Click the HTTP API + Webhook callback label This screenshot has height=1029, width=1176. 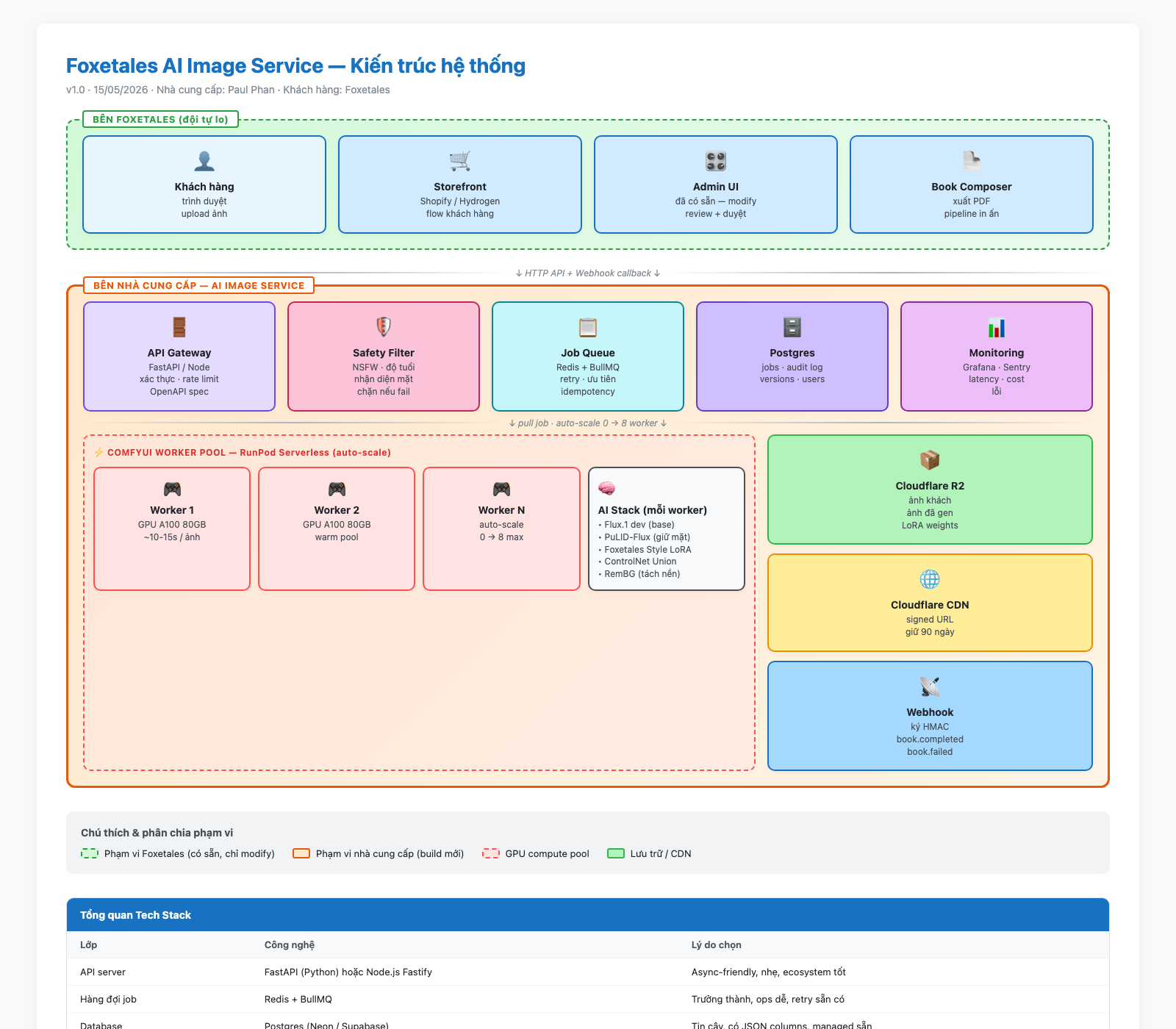[x=588, y=273]
